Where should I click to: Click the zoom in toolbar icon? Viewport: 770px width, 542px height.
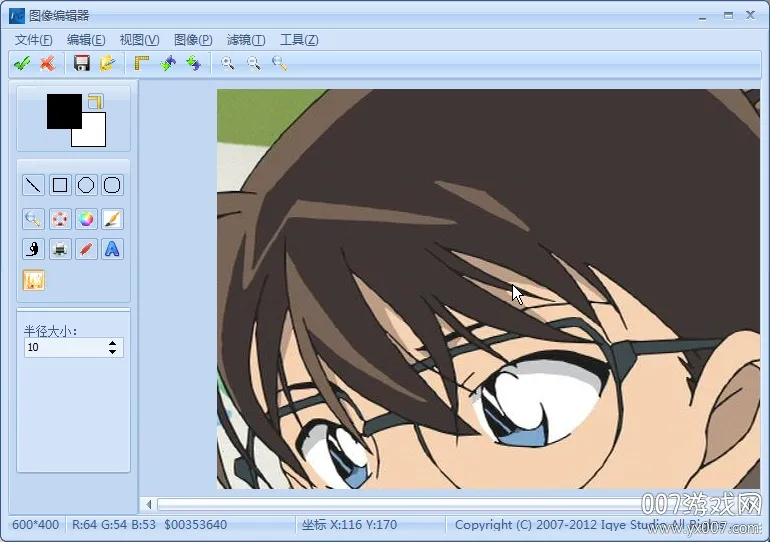tap(228, 63)
